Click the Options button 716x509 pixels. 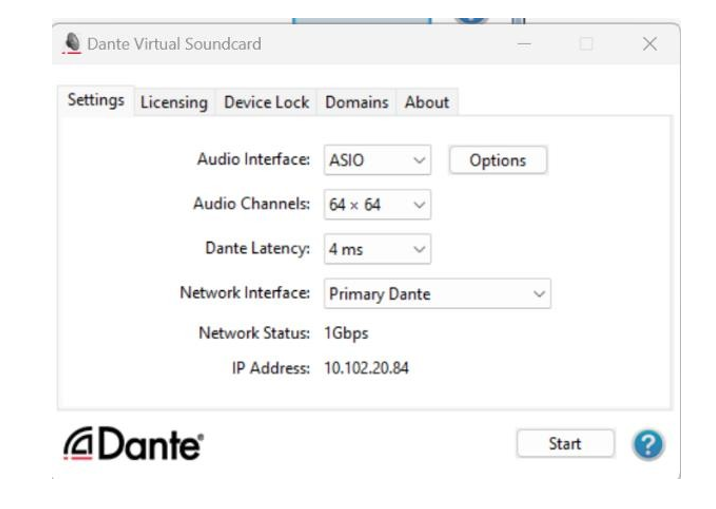[498, 160]
